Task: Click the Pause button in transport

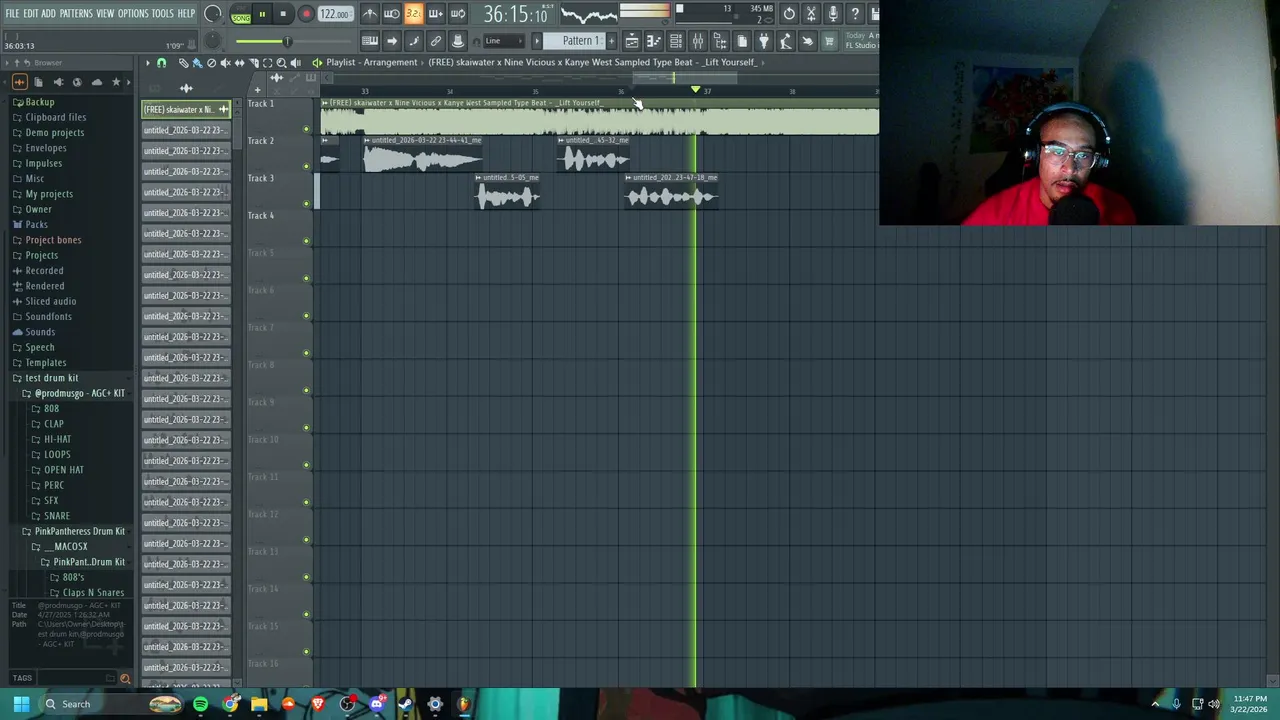Action: coord(262,14)
